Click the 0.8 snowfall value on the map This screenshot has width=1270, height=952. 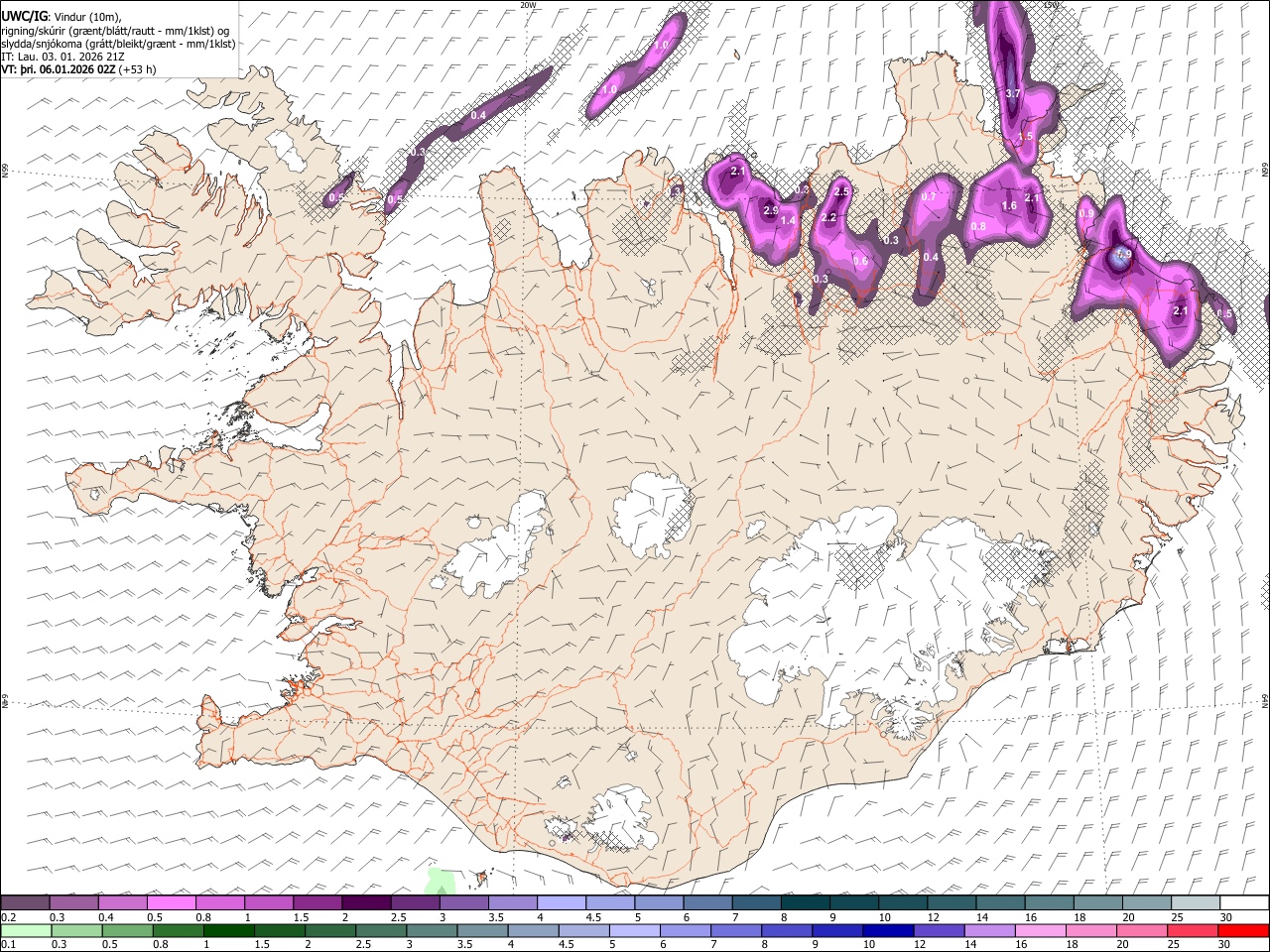978,226
